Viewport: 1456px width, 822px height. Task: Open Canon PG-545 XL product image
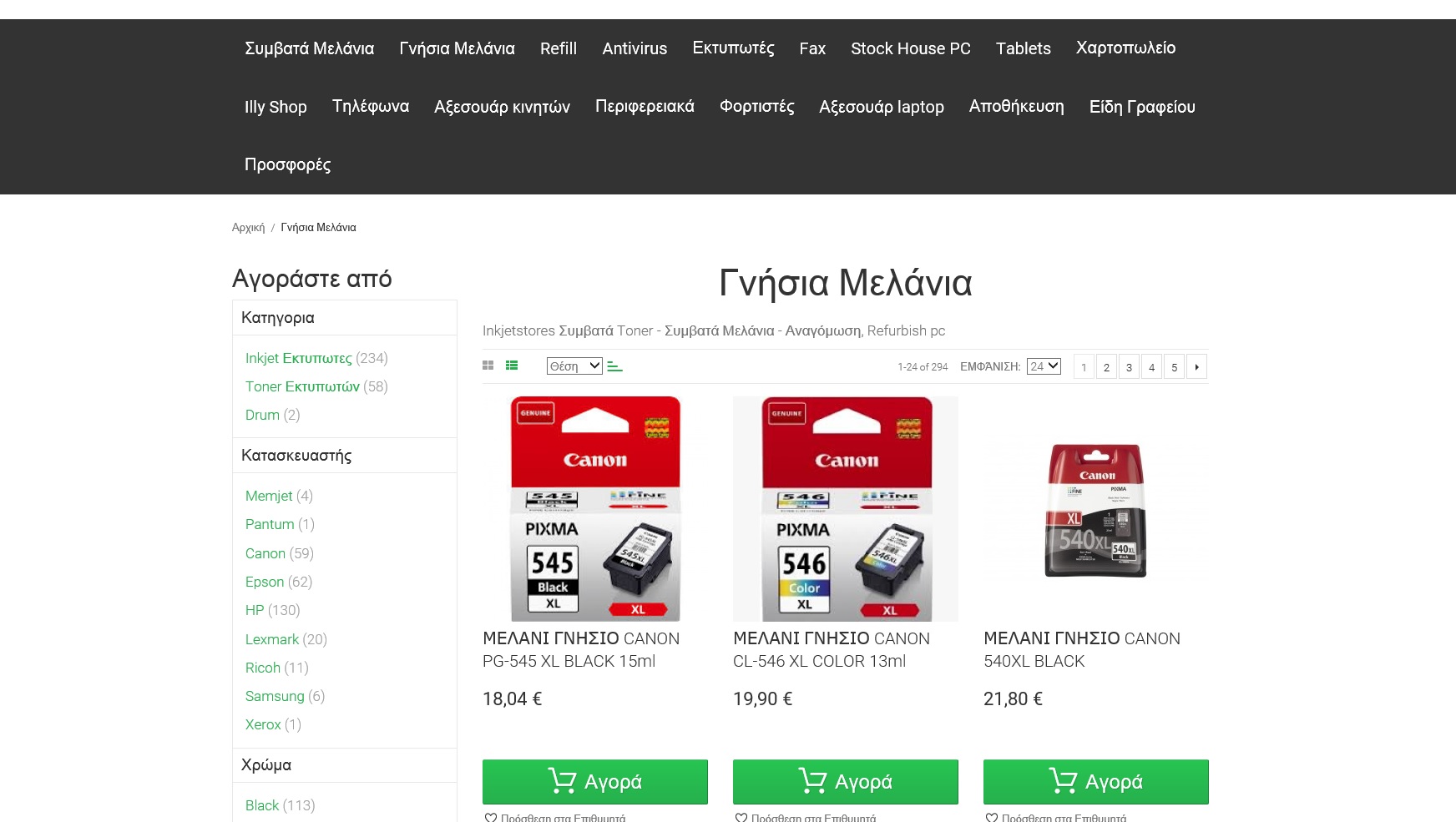[595, 509]
